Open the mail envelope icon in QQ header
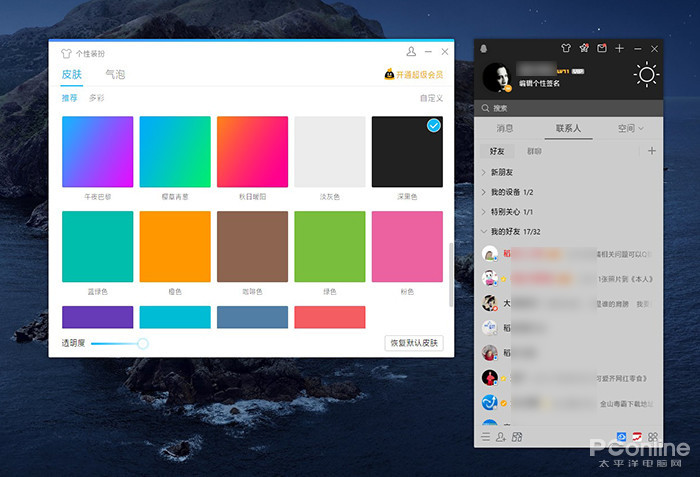The width and height of the screenshot is (700, 477). coord(602,48)
